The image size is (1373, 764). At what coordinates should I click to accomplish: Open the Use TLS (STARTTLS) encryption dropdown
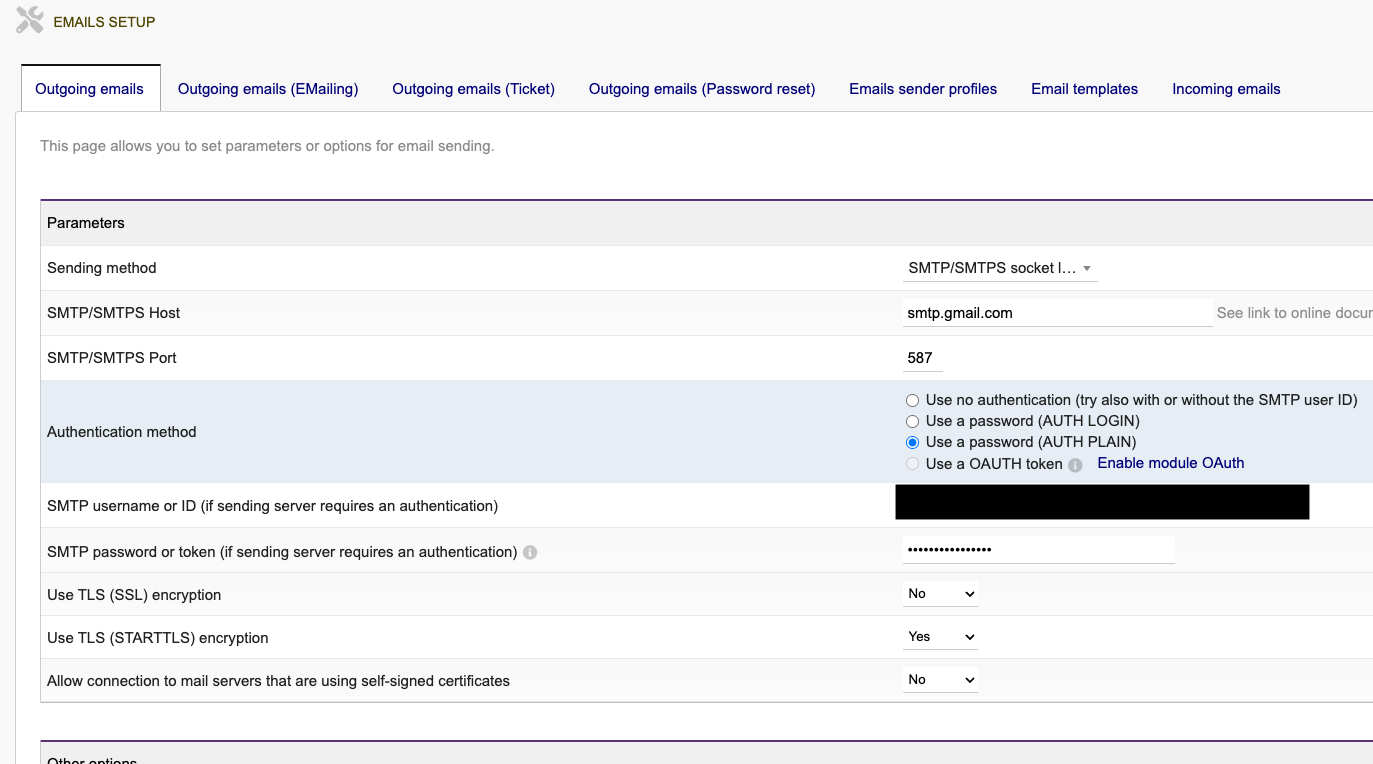(x=940, y=637)
